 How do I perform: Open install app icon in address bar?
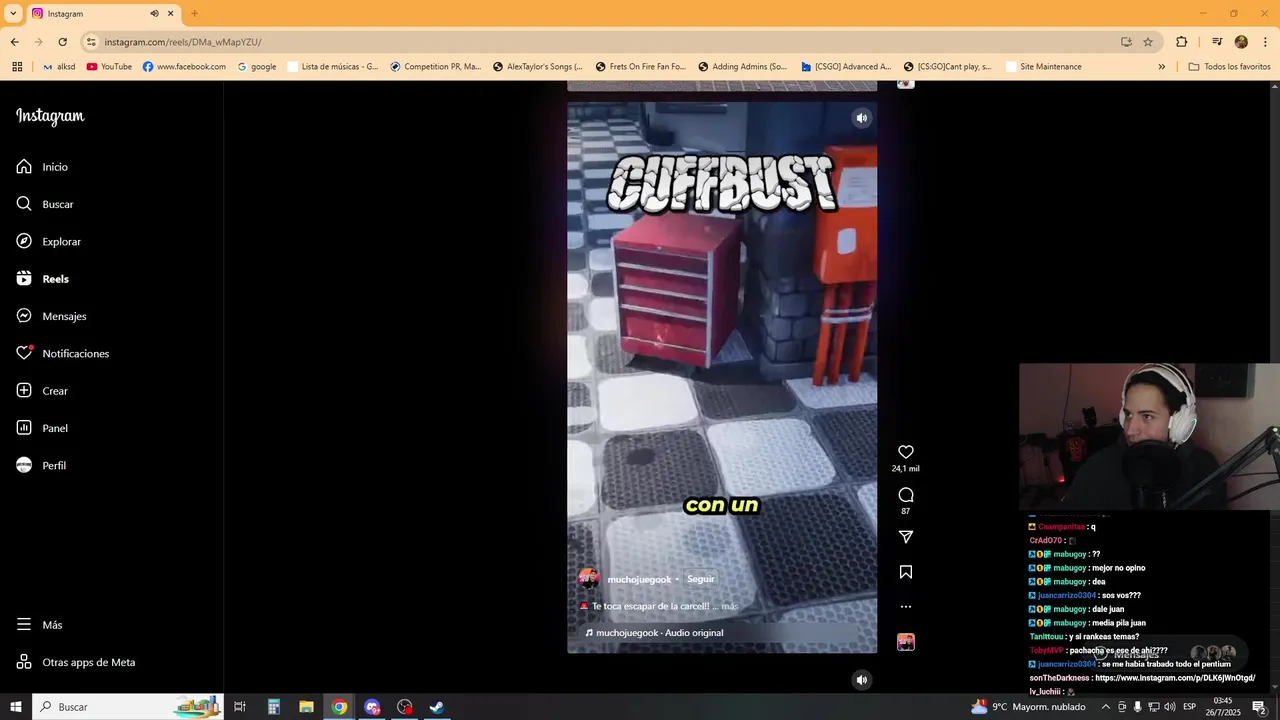coord(1126,42)
